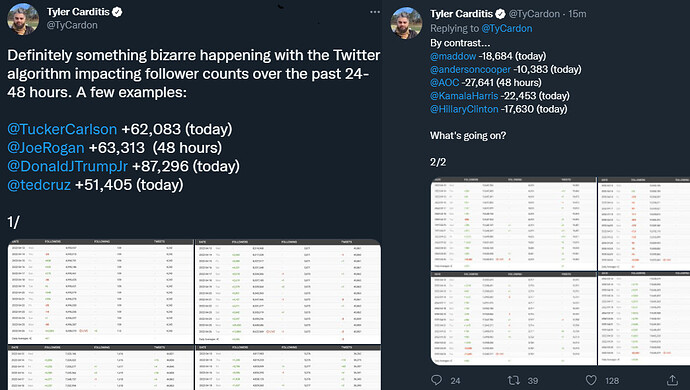Open profile avatar on the reply tweet
Image resolution: width=690 pixels, height=390 pixels.
coord(406,23)
